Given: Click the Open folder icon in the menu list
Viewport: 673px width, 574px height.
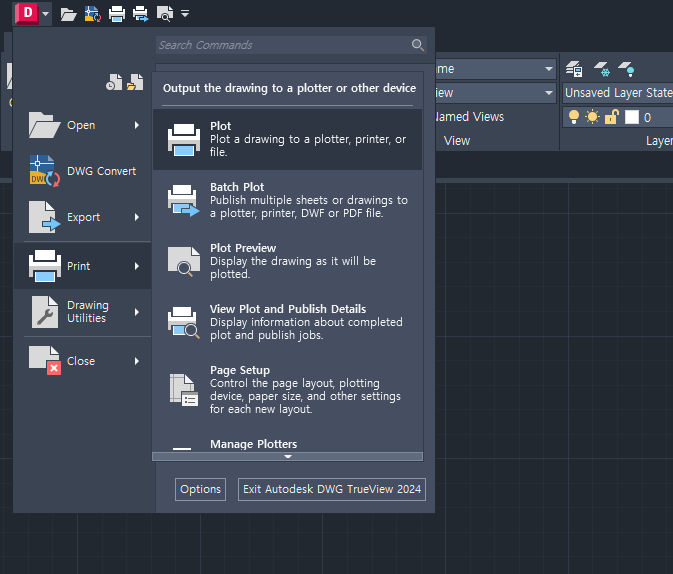Looking at the screenshot, I should coord(44,125).
